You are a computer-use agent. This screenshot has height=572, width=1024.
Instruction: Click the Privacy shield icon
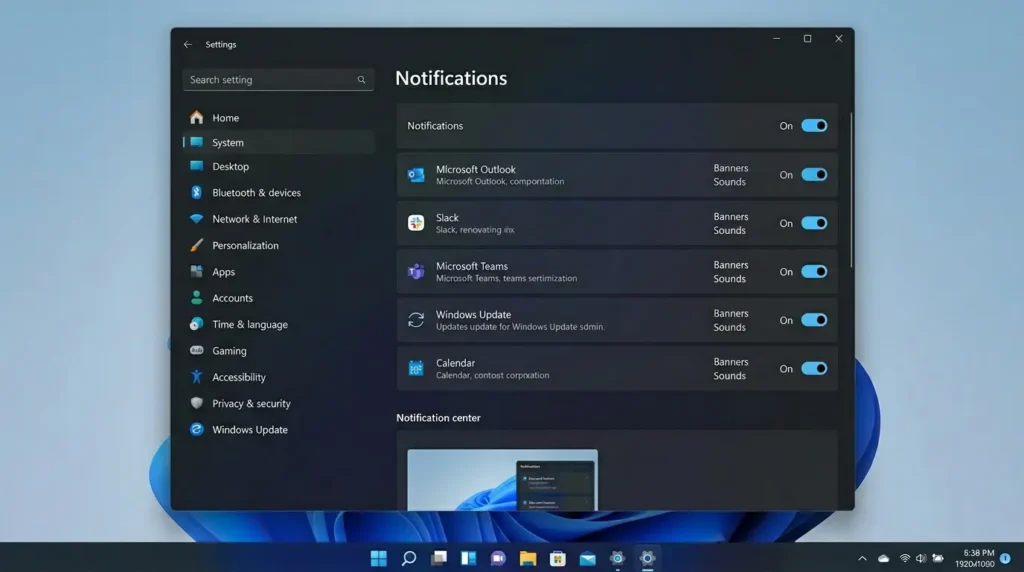197,403
